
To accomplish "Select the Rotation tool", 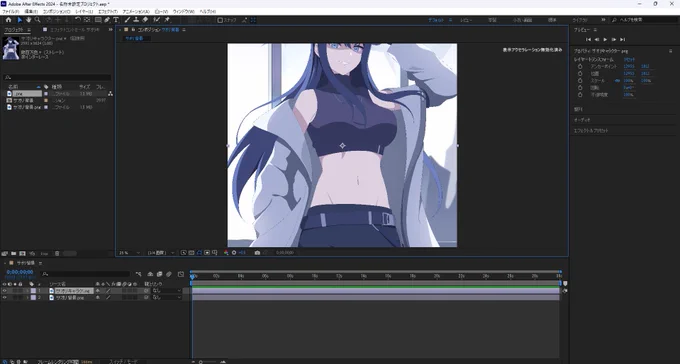I will click(78, 20).
